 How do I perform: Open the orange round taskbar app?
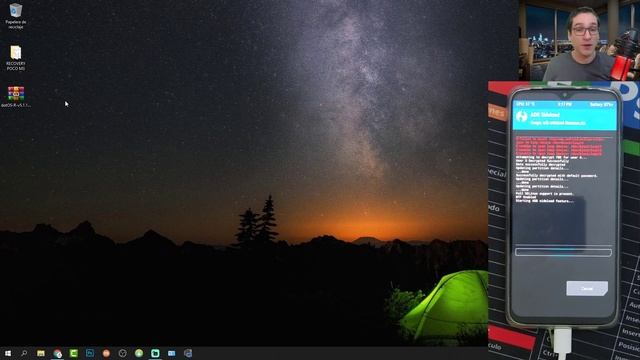[106, 353]
